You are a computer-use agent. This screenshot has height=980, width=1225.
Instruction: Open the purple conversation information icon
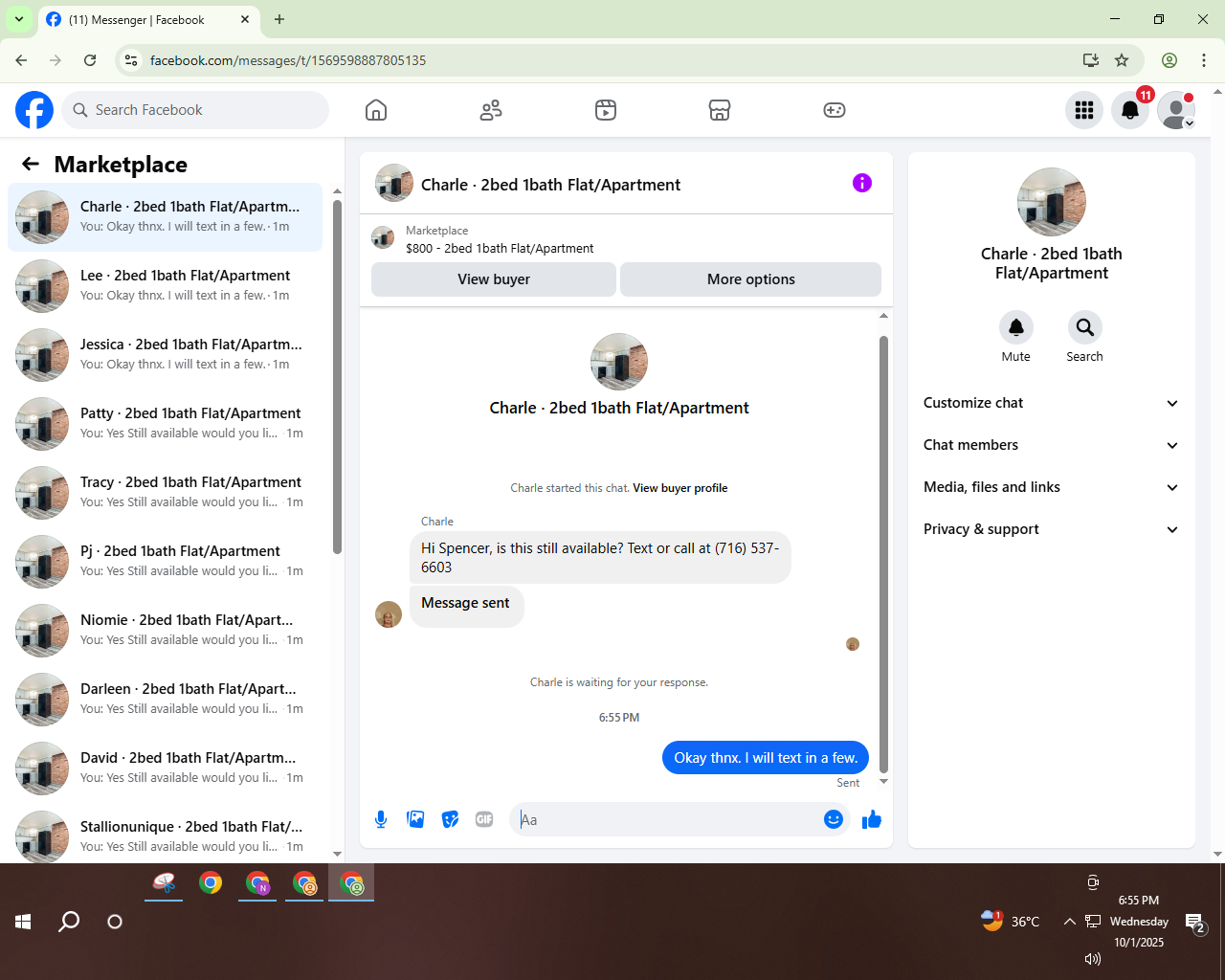click(862, 183)
